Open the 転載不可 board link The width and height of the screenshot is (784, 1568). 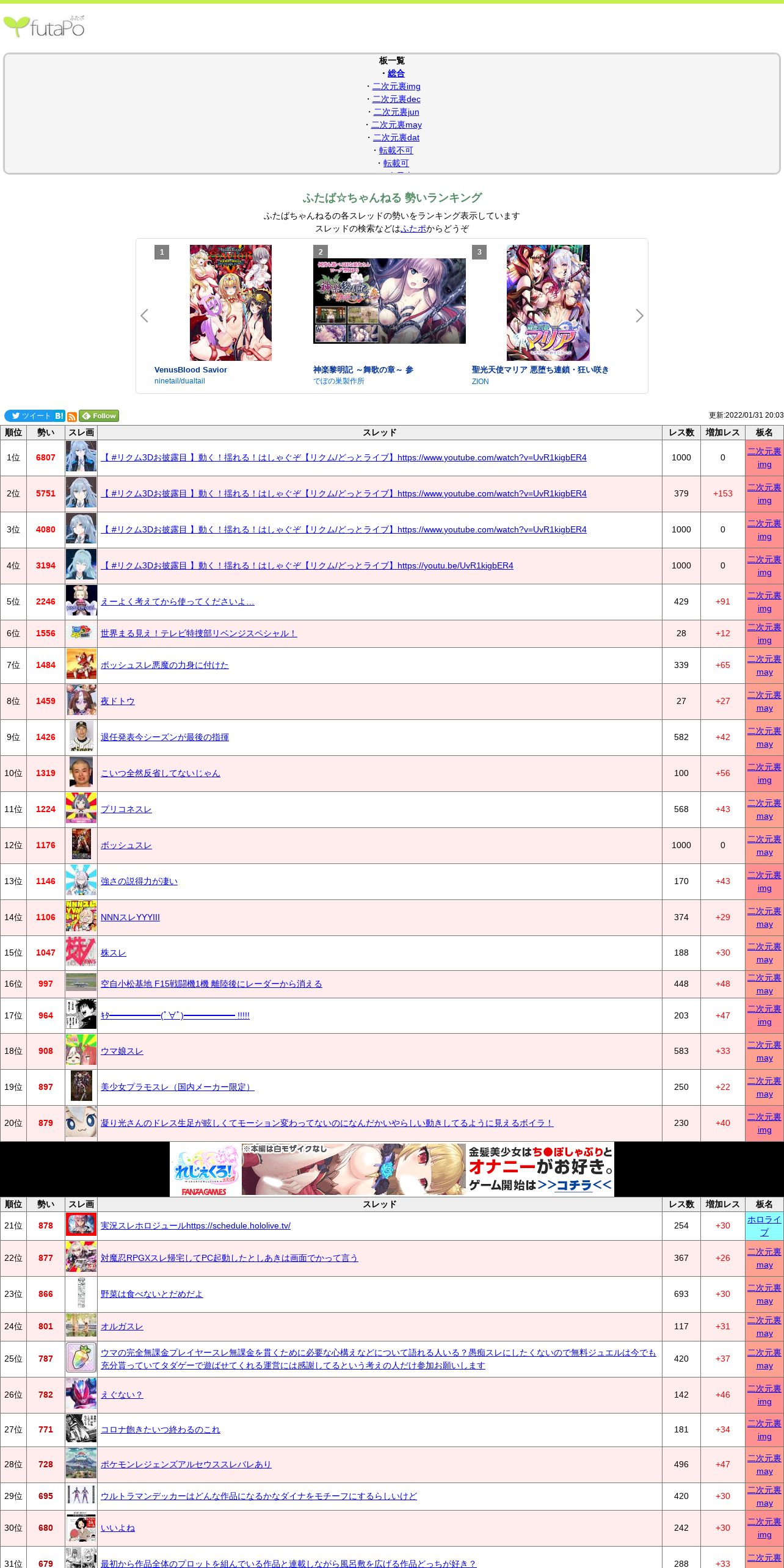pyautogui.click(x=396, y=150)
